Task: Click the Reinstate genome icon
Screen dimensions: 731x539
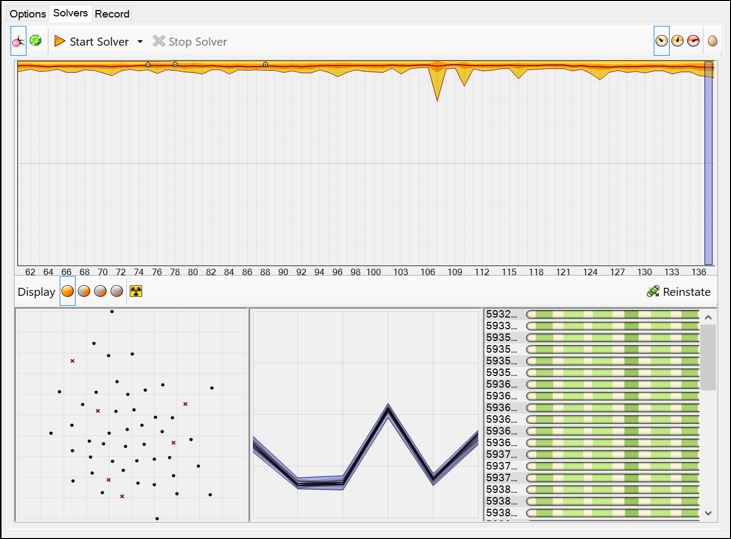Action: pos(653,292)
